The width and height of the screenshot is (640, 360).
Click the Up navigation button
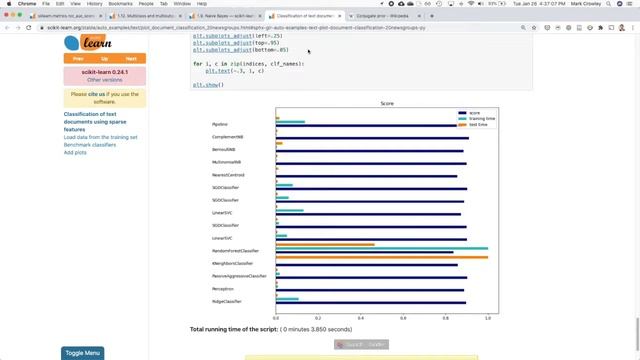104,59
